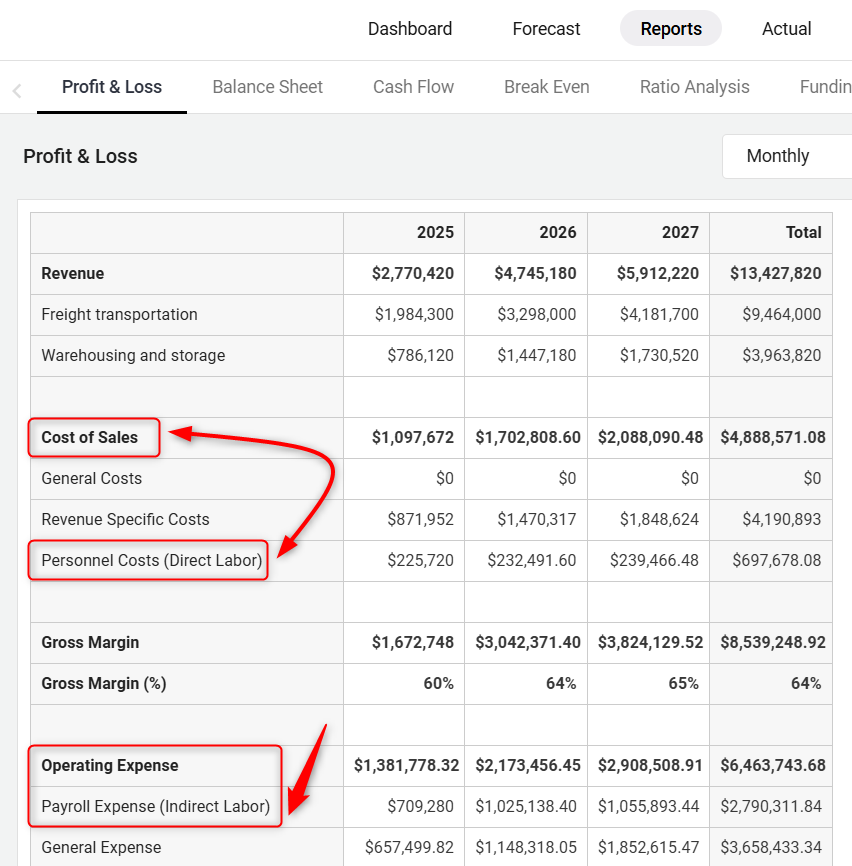This screenshot has width=852, height=866.
Task: Select the Revenue row label
Action: 73,273
